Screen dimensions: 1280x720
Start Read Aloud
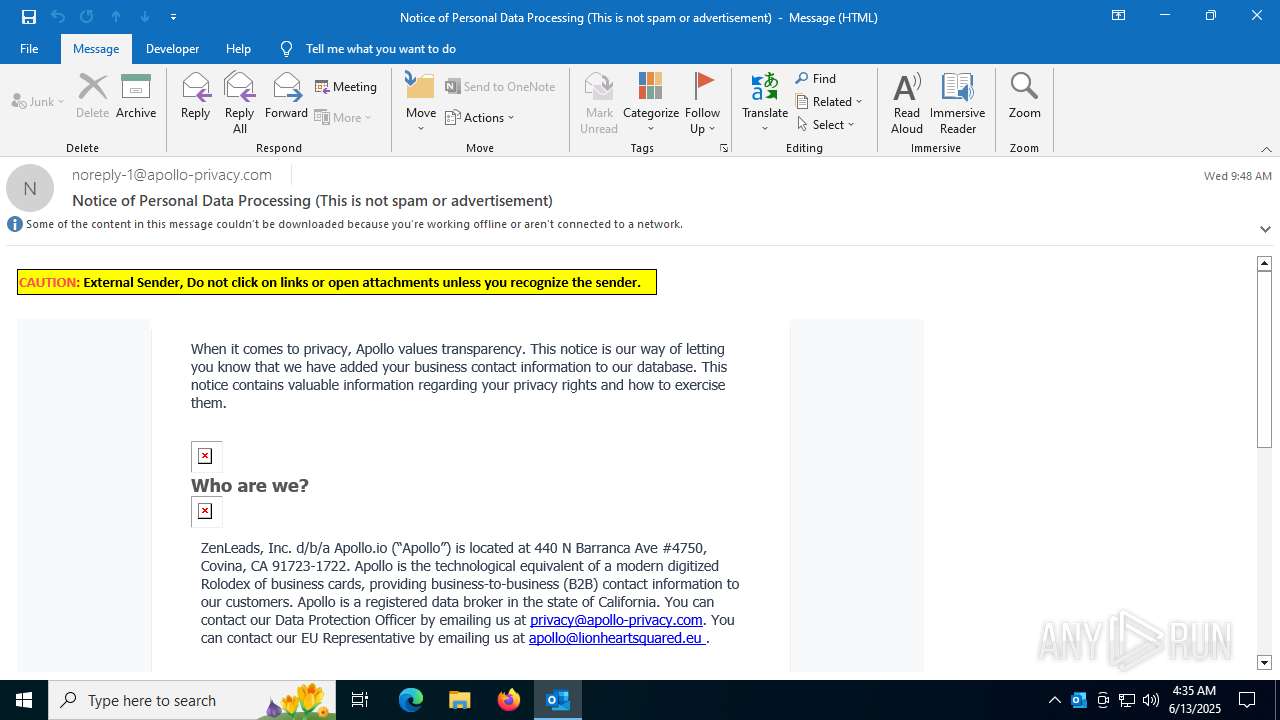click(x=907, y=103)
